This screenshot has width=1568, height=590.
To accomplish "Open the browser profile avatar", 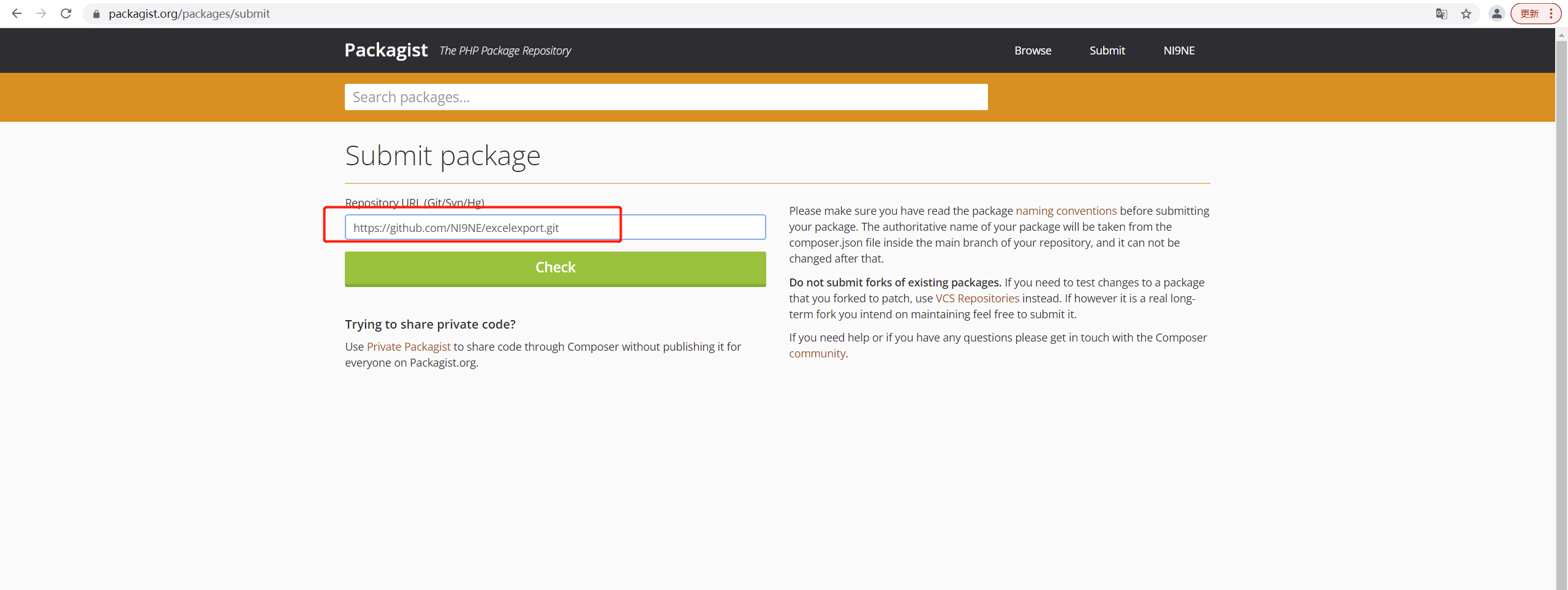I will pyautogui.click(x=1497, y=14).
